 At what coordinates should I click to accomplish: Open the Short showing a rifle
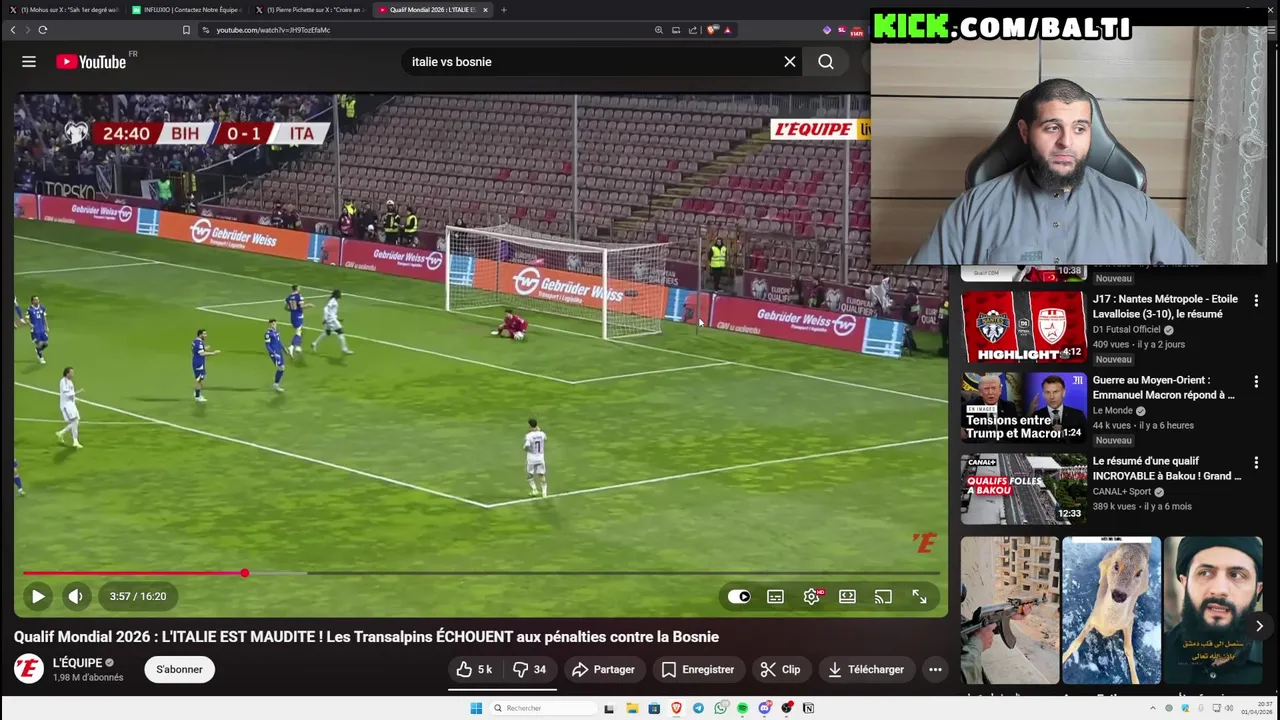[x=1009, y=610]
